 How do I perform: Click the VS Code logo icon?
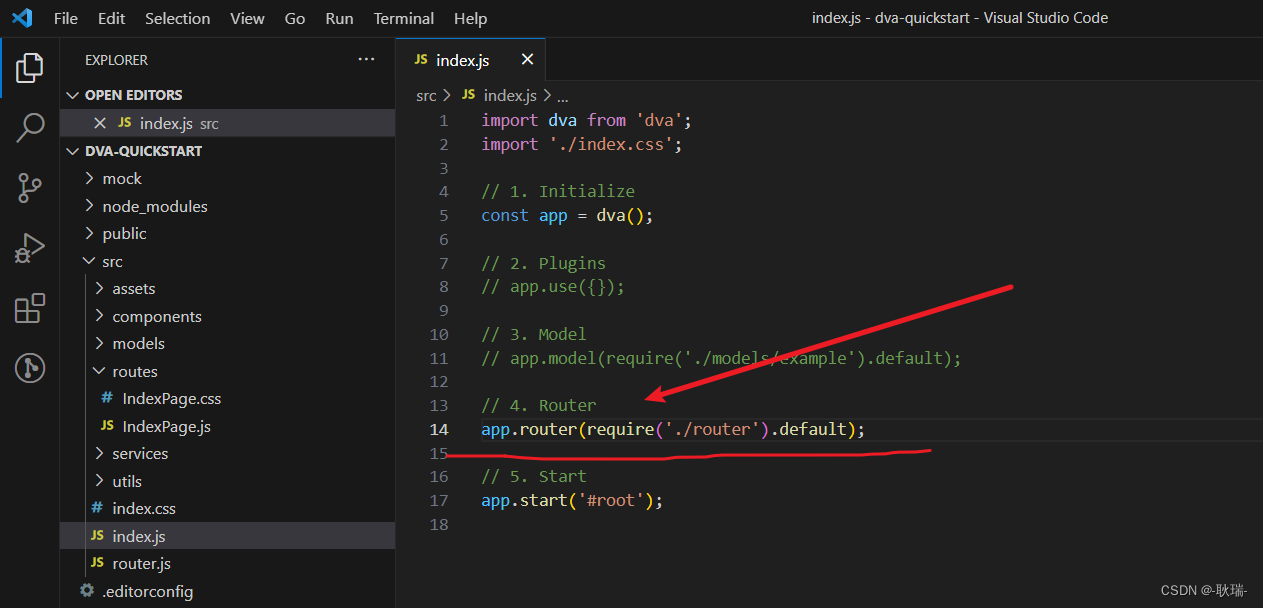pos(22,17)
